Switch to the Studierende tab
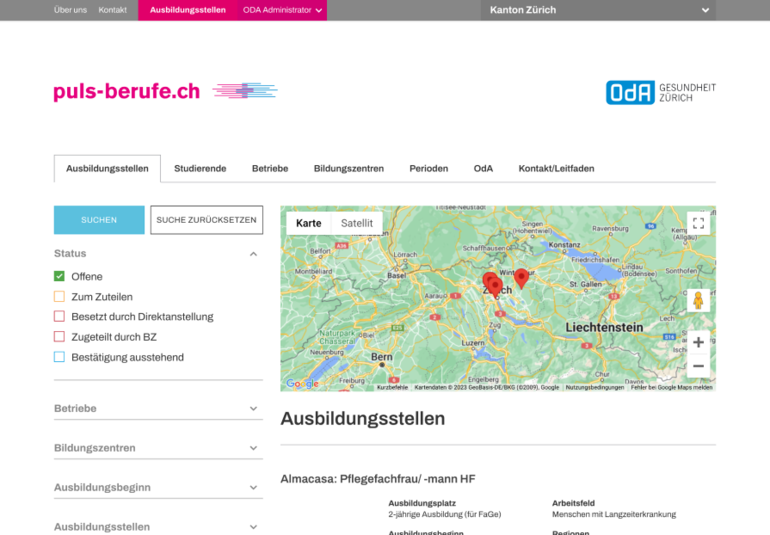Viewport: 770px width, 535px height. coord(200,169)
